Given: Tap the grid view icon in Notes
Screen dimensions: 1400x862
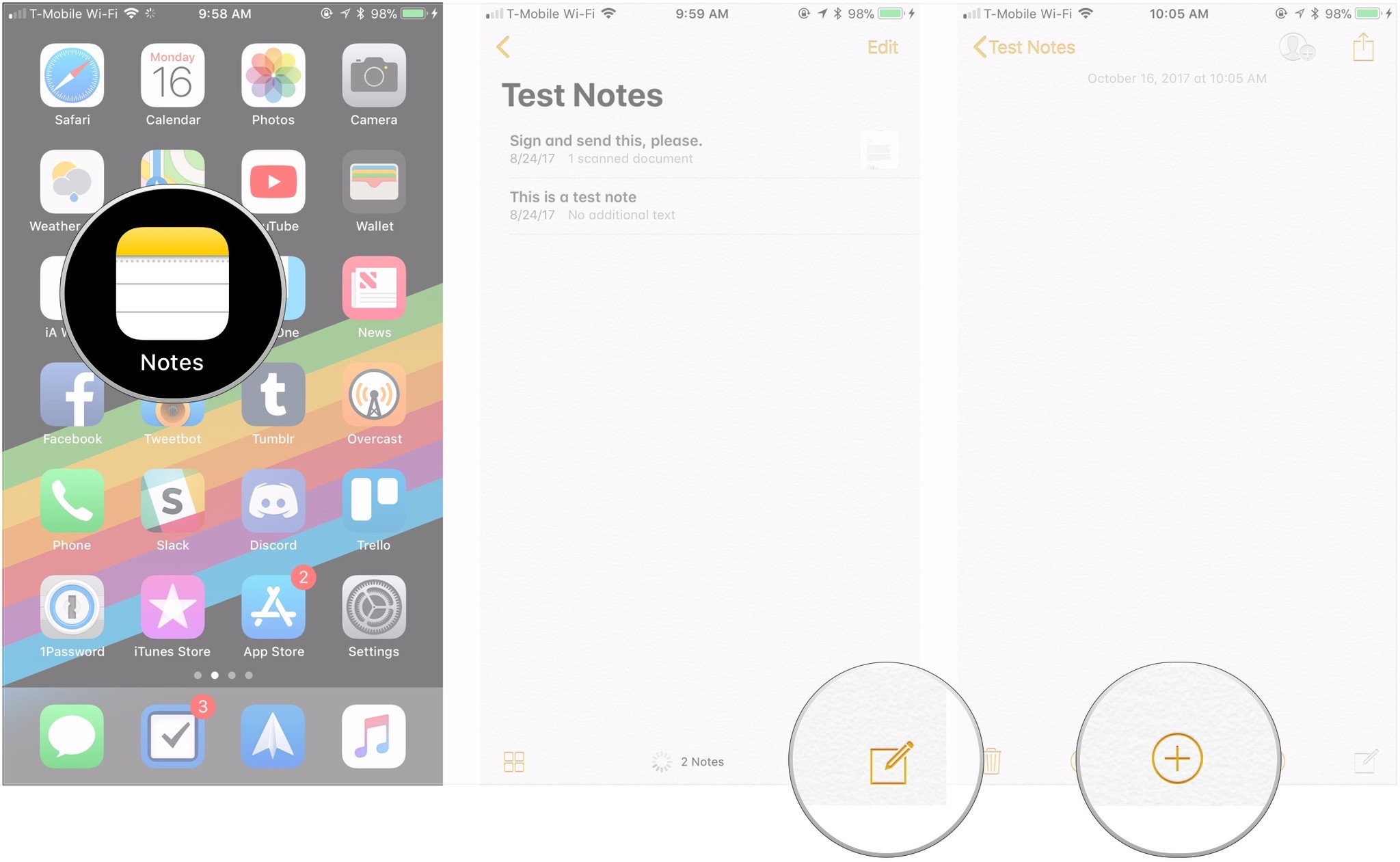Looking at the screenshot, I should click(513, 762).
